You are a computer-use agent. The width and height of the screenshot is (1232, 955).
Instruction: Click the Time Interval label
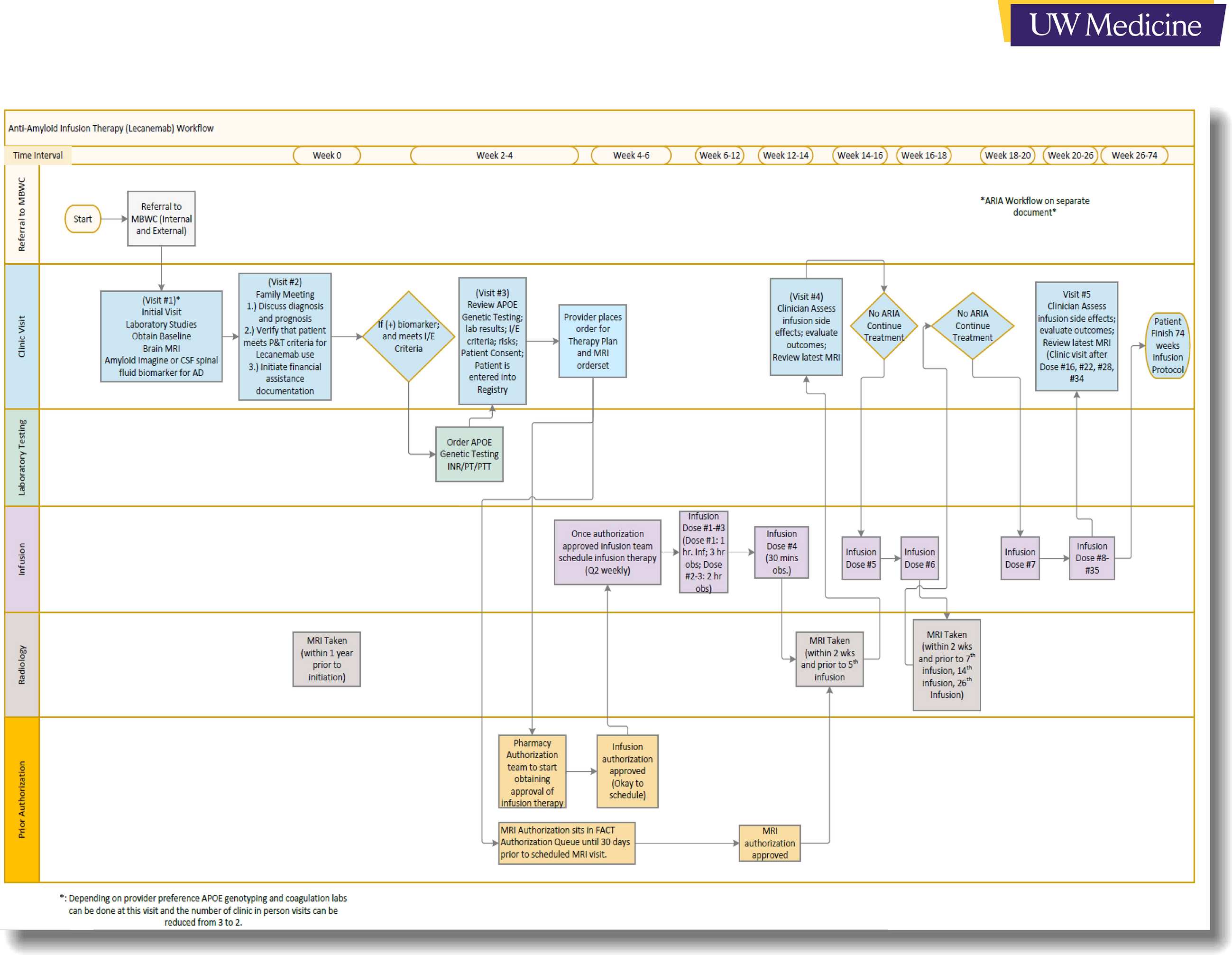38,155
